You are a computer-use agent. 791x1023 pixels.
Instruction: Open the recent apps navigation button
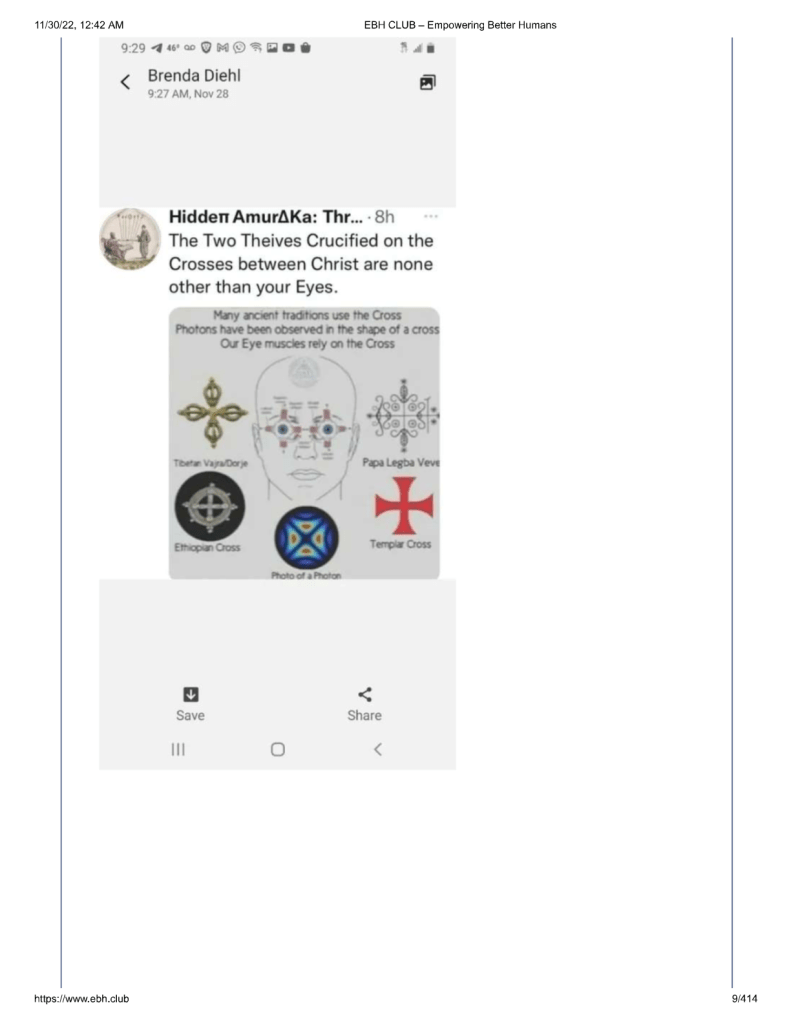tap(178, 749)
